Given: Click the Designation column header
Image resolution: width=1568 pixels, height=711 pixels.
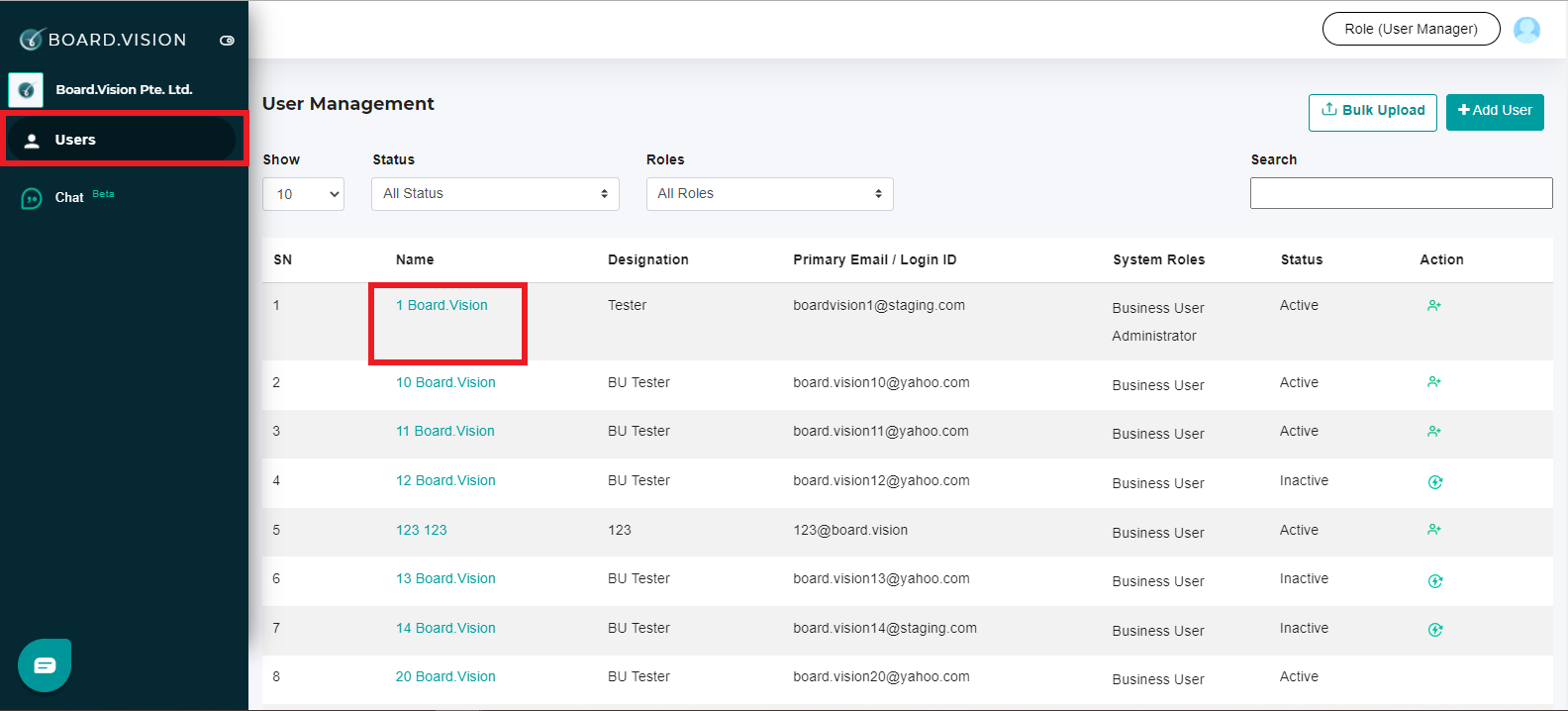Looking at the screenshot, I should click(648, 259).
